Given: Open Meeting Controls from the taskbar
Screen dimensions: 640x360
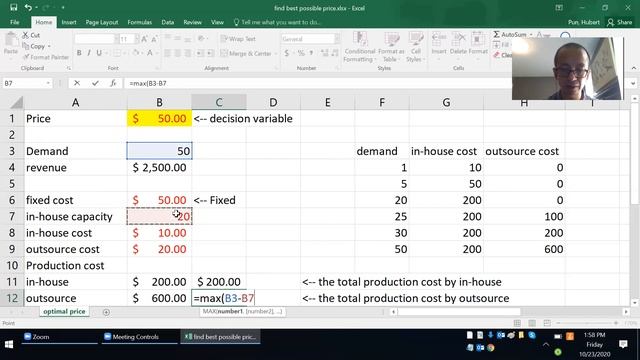Looking at the screenshot, I should (x=140, y=337).
